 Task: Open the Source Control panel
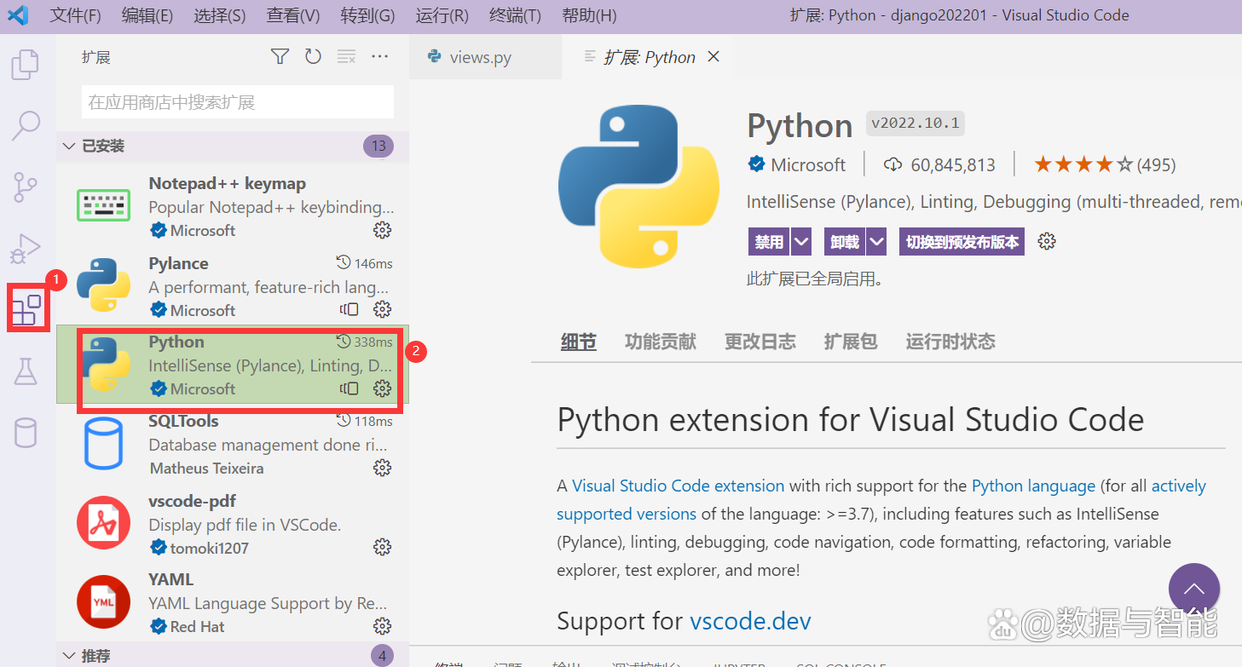(x=25, y=187)
